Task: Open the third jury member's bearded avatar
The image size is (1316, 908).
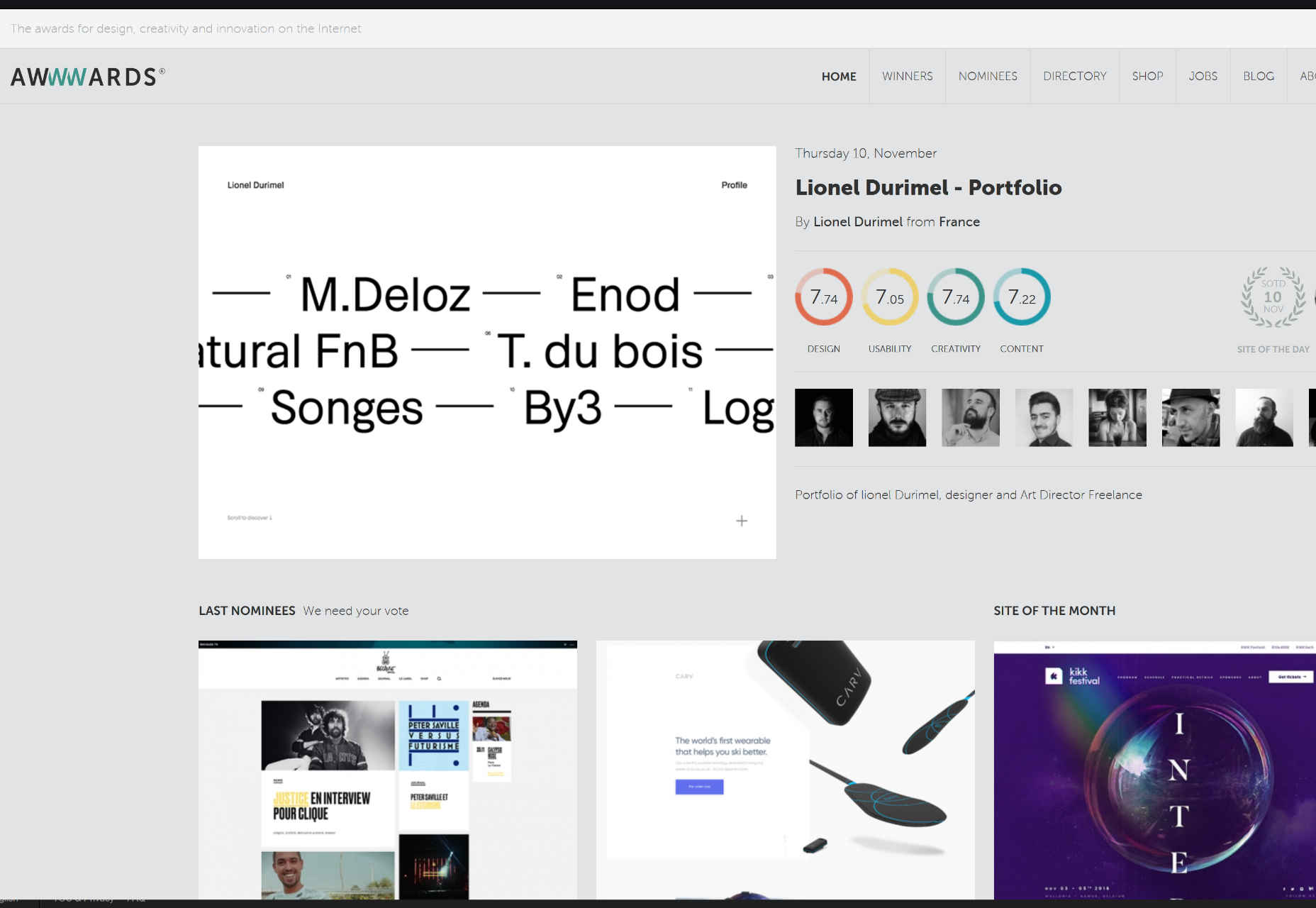Action: click(x=971, y=417)
